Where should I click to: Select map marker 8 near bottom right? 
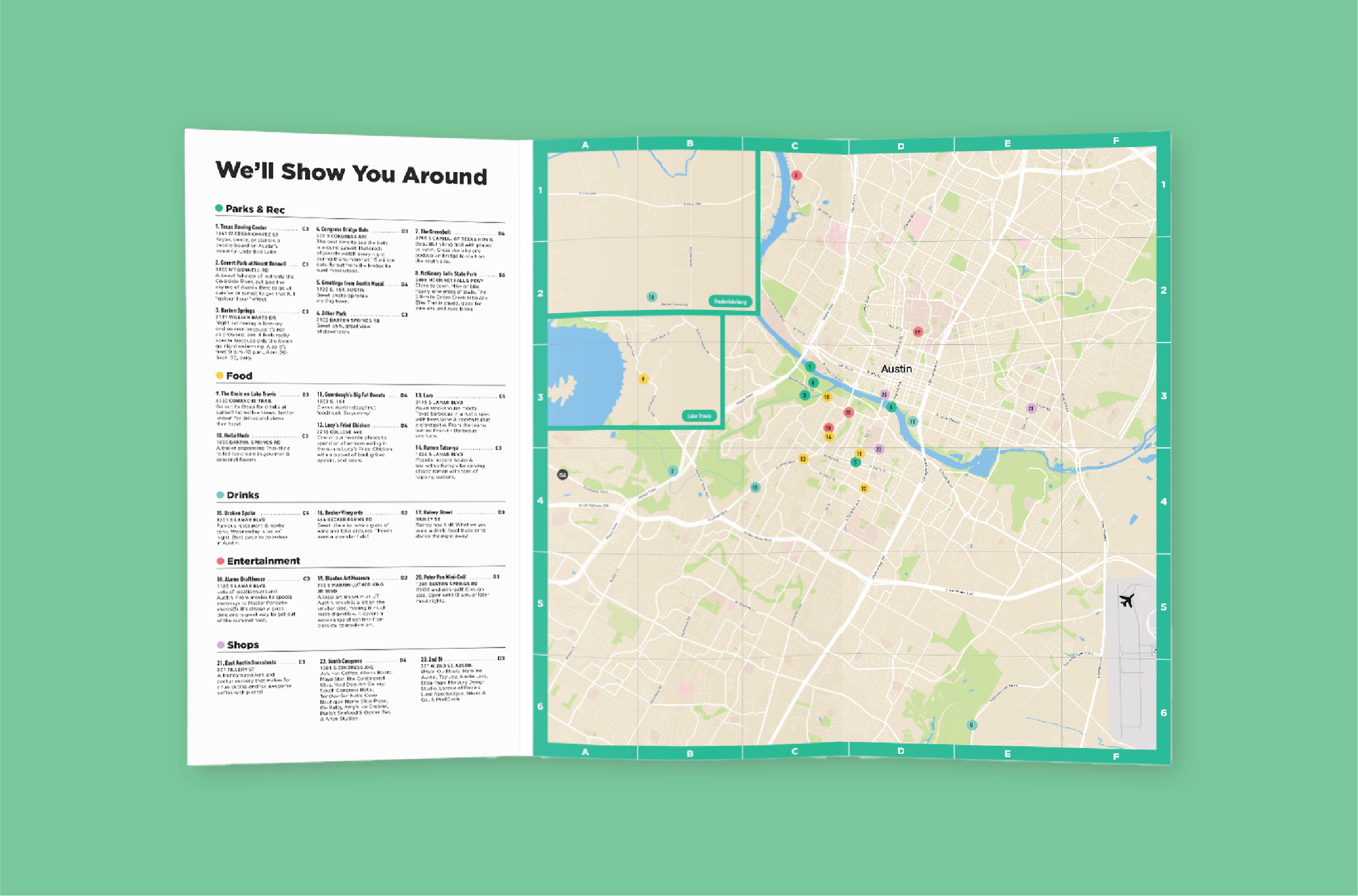pos(971,725)
